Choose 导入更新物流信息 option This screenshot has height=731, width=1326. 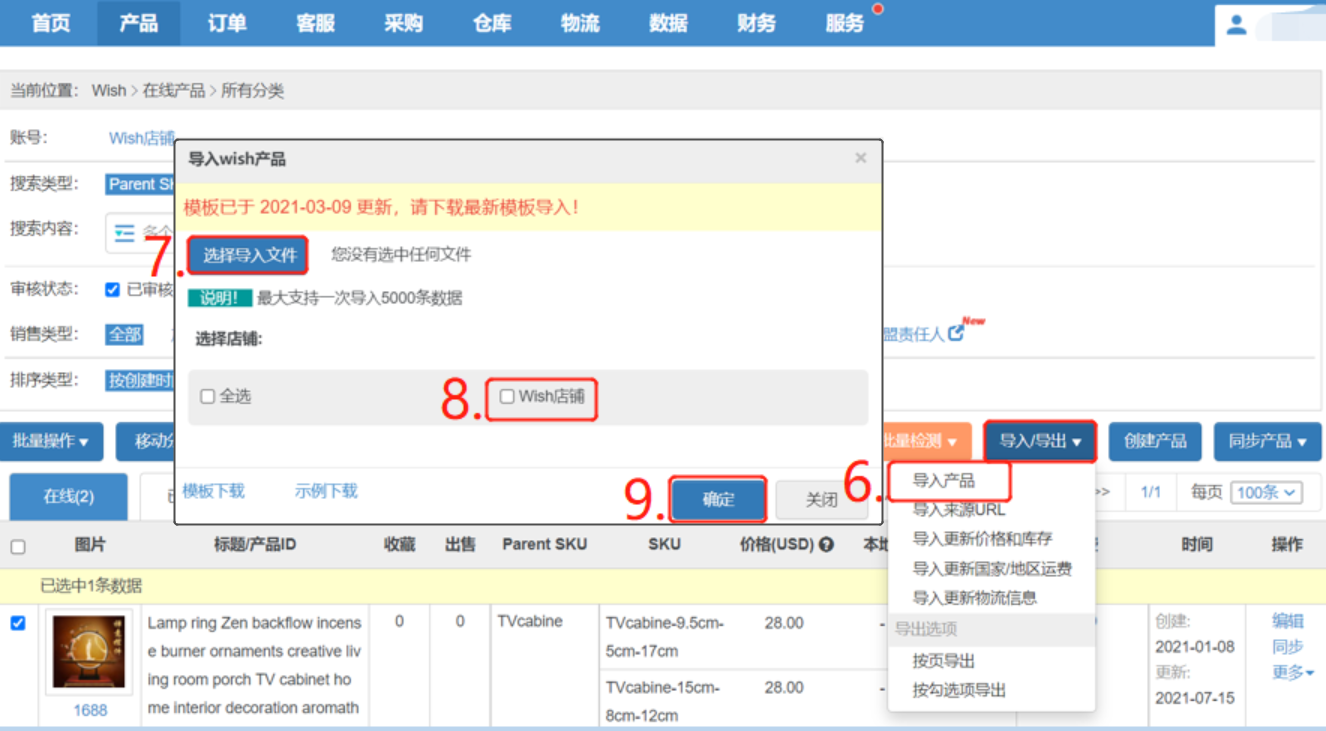pos(974,598)
